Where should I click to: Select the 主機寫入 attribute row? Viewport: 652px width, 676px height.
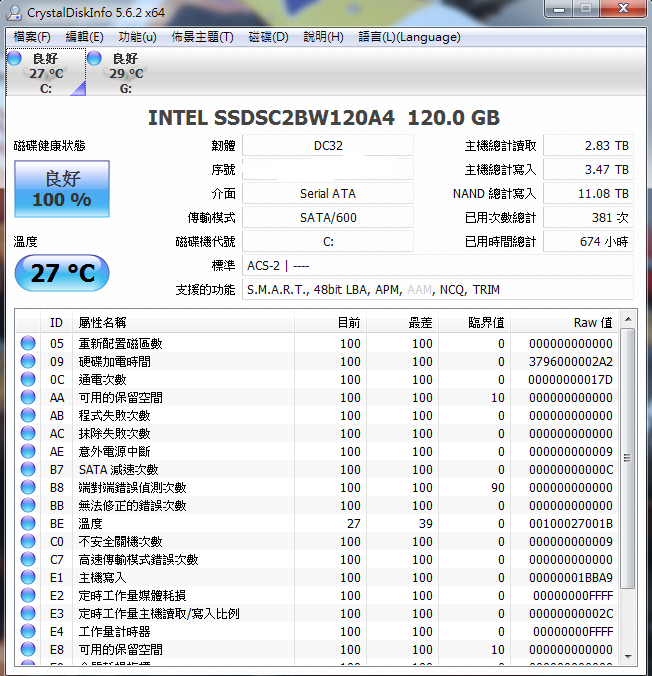point(318,577)
